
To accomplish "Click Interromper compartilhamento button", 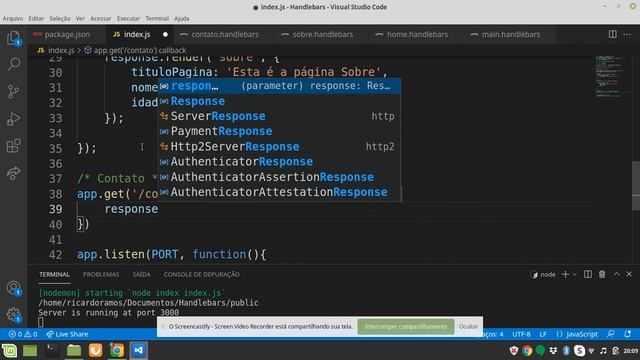I will pos(406,327).
